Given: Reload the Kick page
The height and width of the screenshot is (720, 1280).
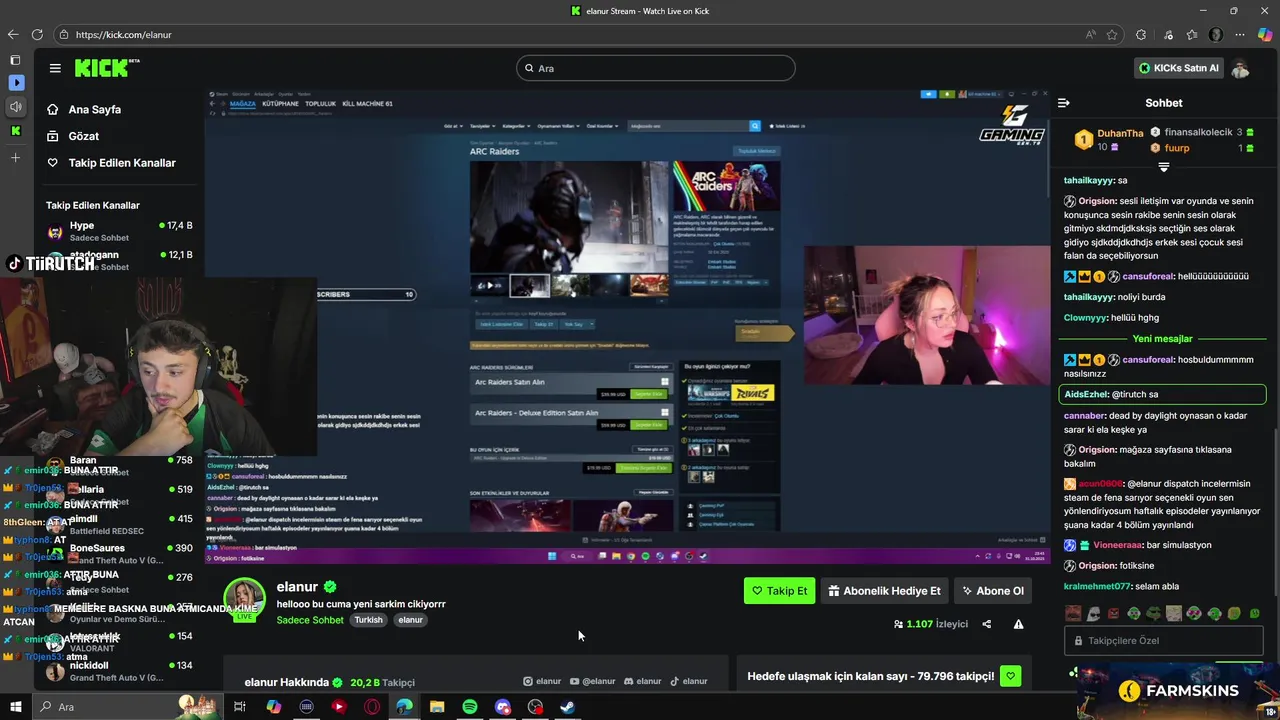Looking at the screenshot, I should click(38, 34).
